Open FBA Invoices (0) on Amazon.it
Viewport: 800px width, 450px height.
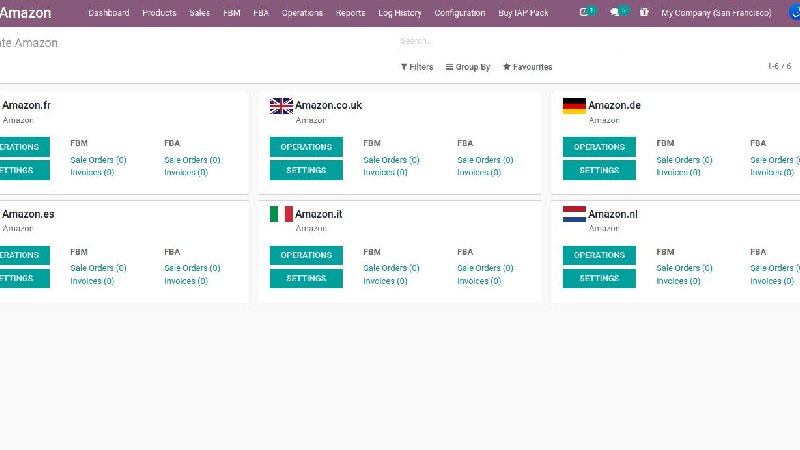click(479, 281)
